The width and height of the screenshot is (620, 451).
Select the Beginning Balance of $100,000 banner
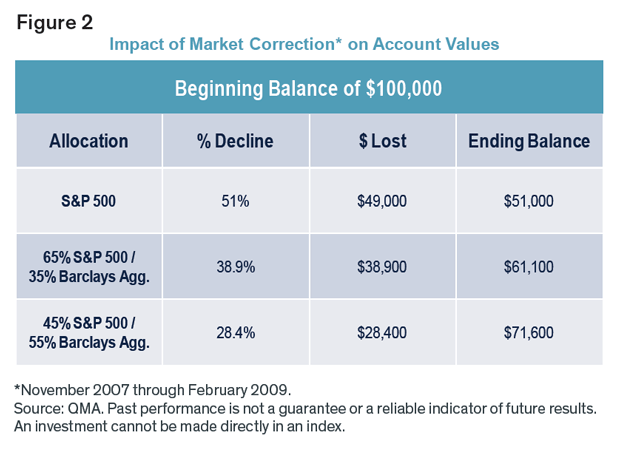click(x=309, y=87)
